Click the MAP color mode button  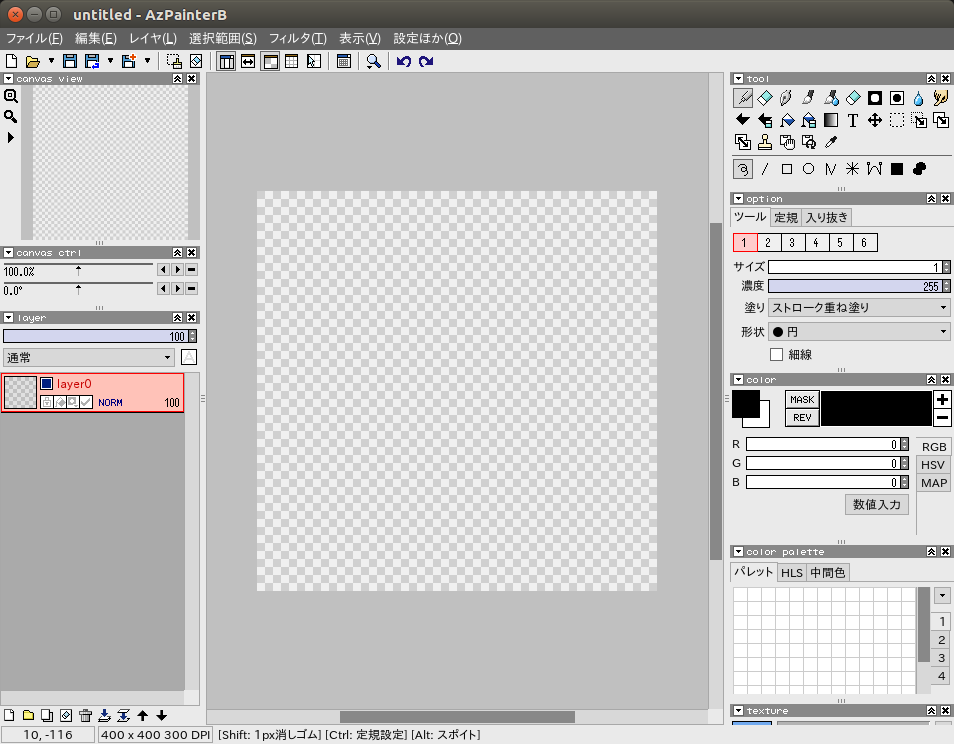pos(933,483)
